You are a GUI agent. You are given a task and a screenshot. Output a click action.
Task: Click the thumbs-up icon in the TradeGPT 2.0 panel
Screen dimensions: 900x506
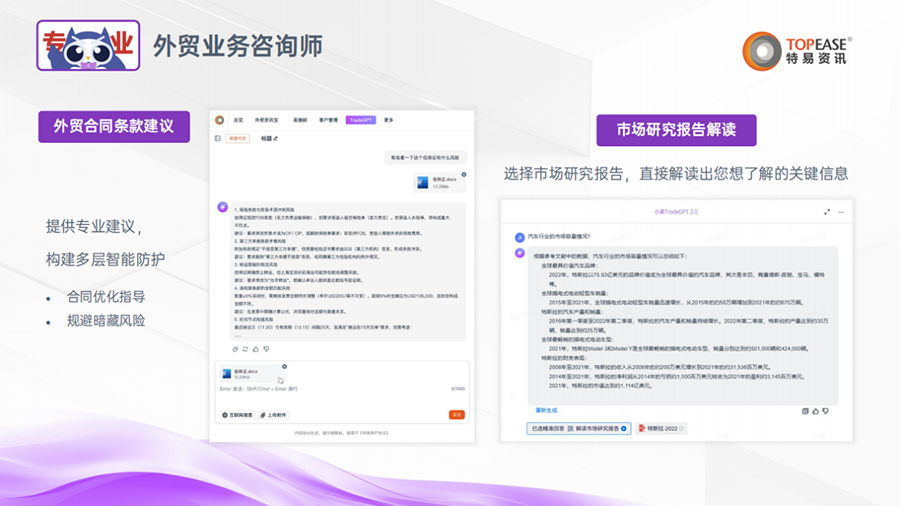coord(815,410)
